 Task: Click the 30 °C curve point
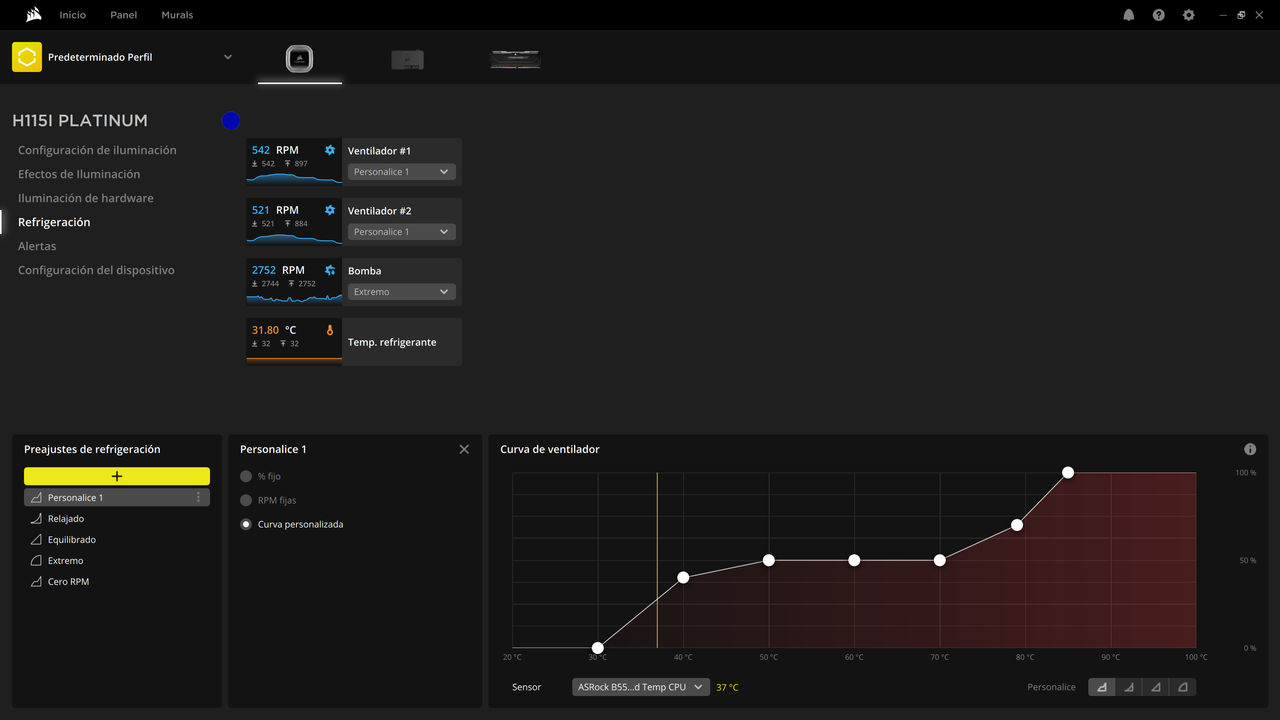pos(598,648)
